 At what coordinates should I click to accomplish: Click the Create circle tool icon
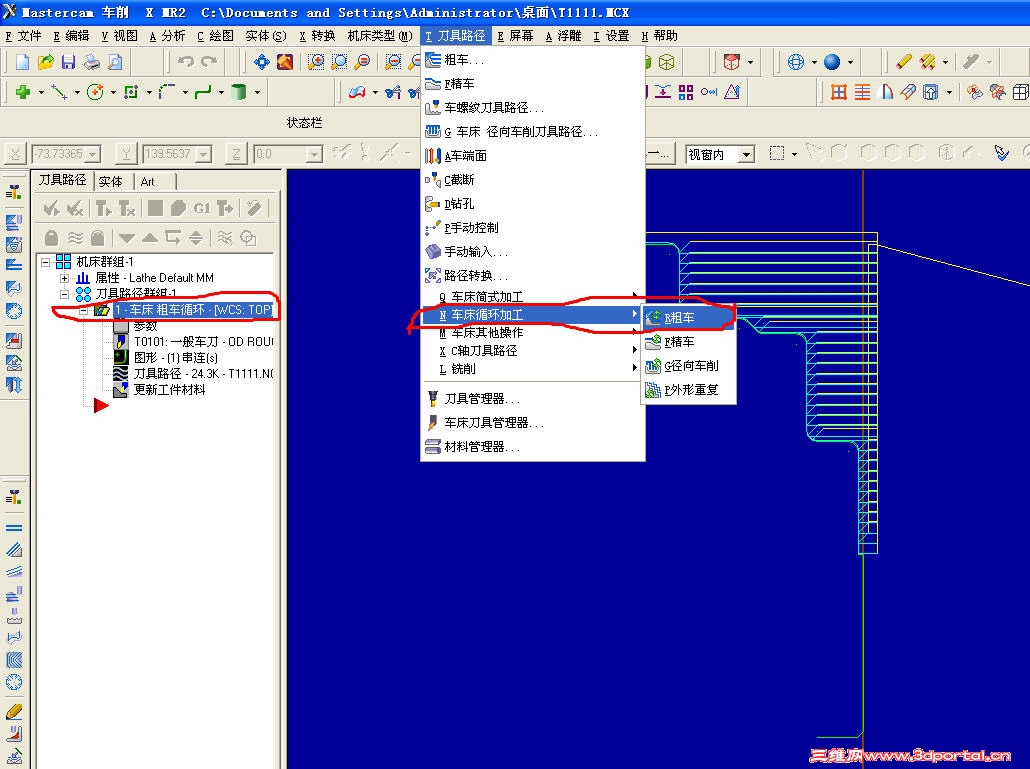pos(95,93)
